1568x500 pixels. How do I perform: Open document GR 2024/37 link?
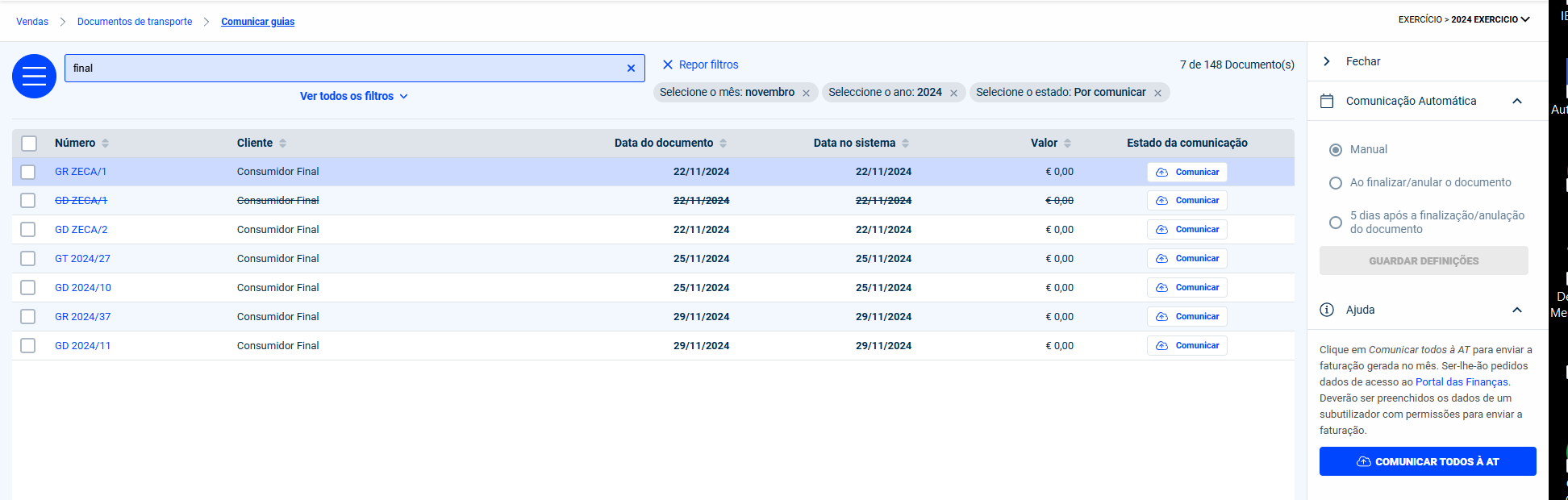click(83, 317)
